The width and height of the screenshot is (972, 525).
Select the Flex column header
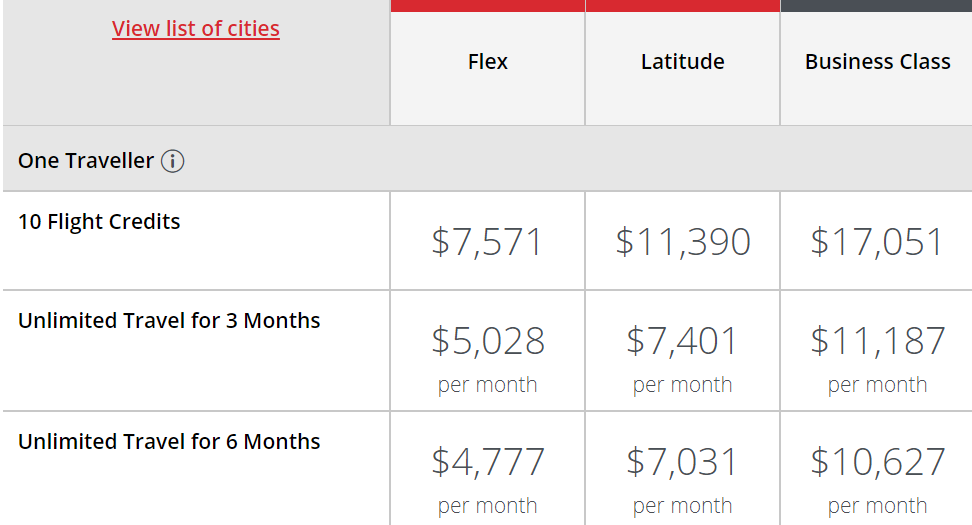(x=488, y=62)
